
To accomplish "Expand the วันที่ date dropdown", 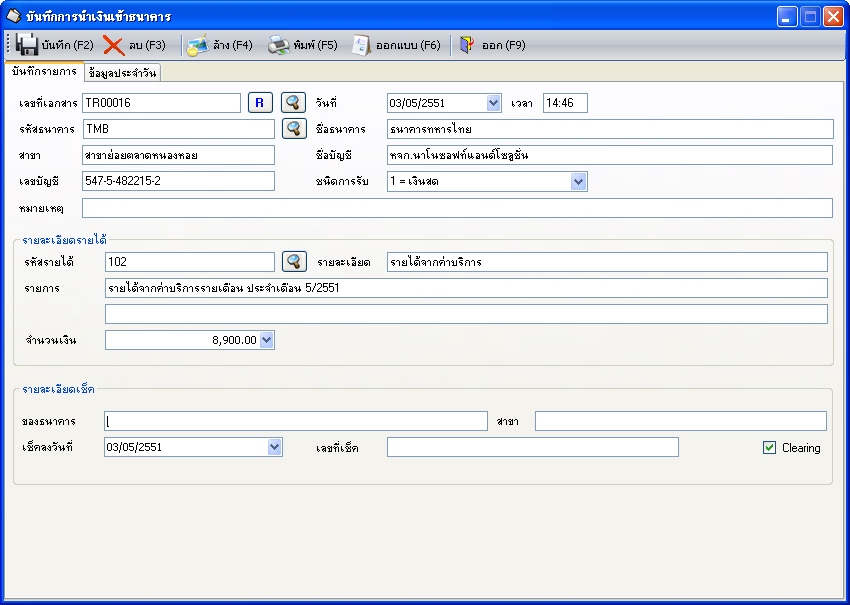I will (493, 103).
